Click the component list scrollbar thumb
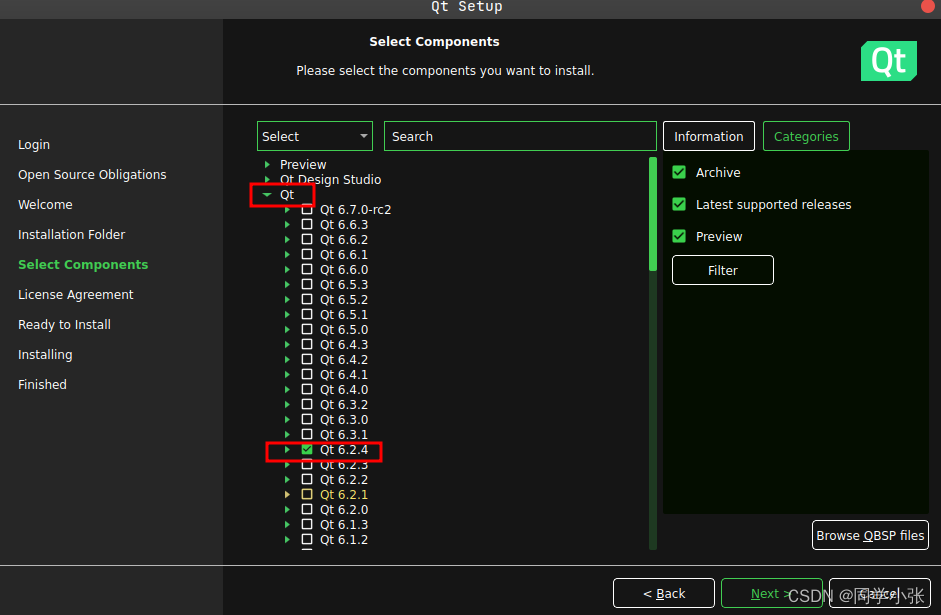Image resolution: width=941 pixels, height=615 pixels. pos(653,214)
